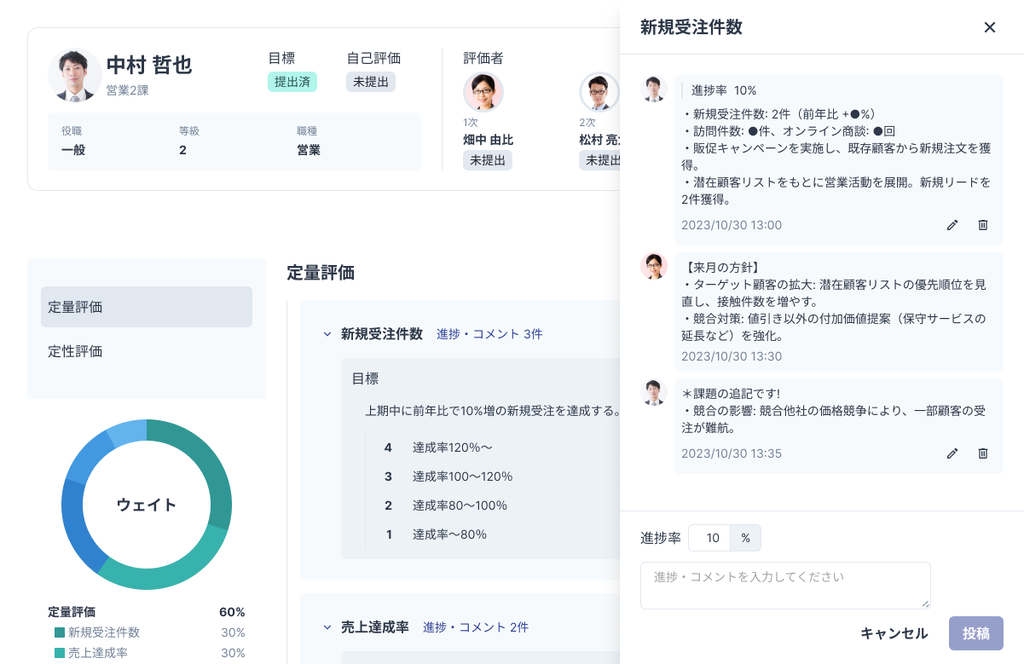
Task: Open 進捗・コメント 2件 link for 売上達成率
Action: point(475,627)
